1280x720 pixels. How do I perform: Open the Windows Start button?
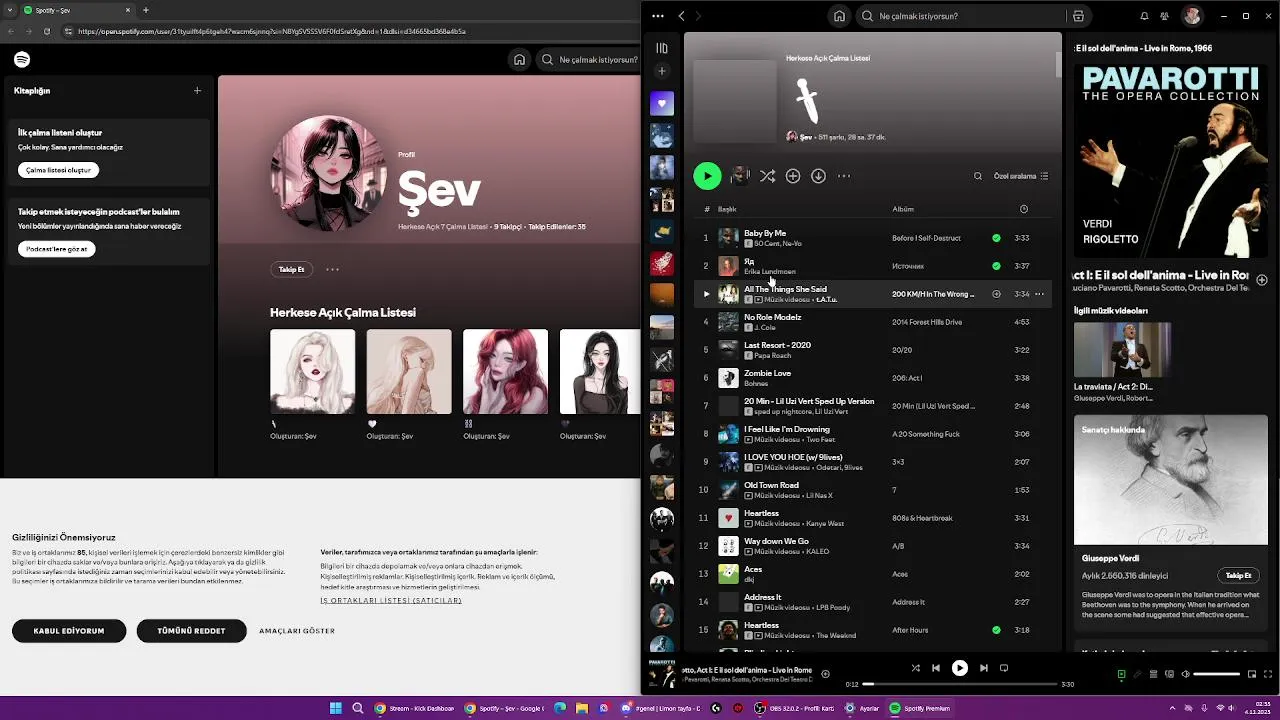pyautogui.click(x=336, y=708)
